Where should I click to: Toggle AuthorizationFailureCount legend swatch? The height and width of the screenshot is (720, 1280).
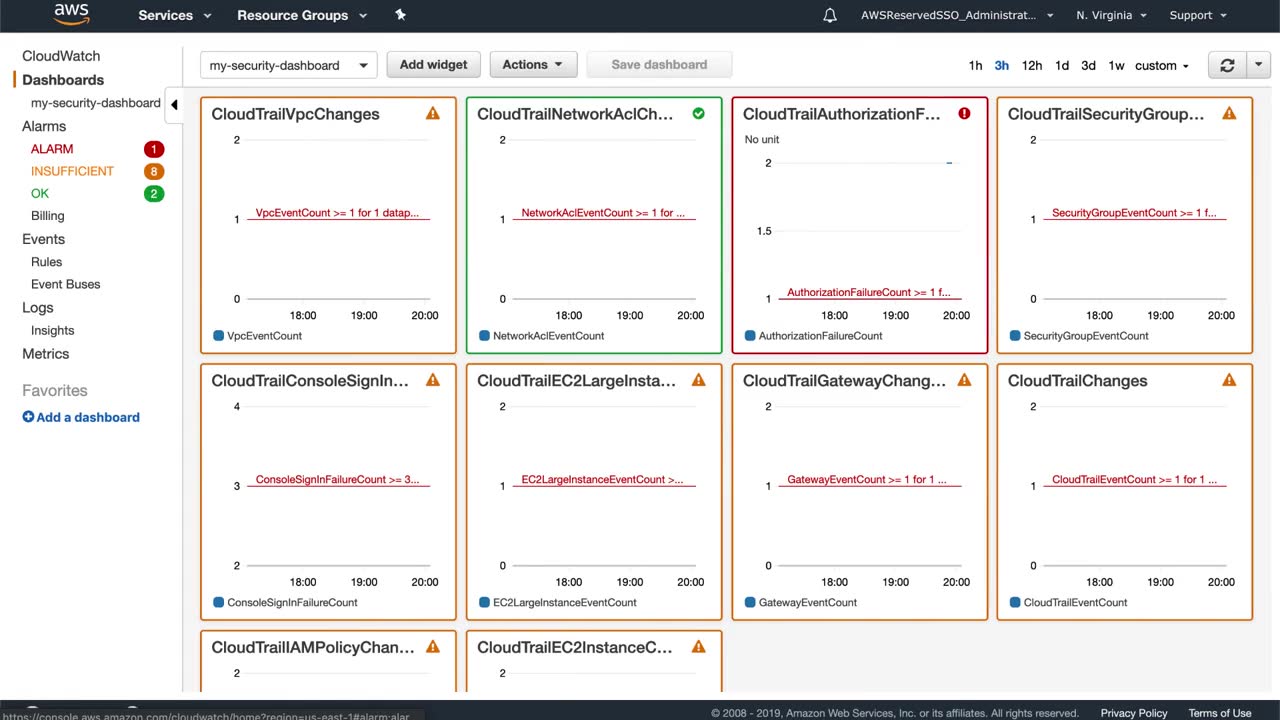(750, 336)
